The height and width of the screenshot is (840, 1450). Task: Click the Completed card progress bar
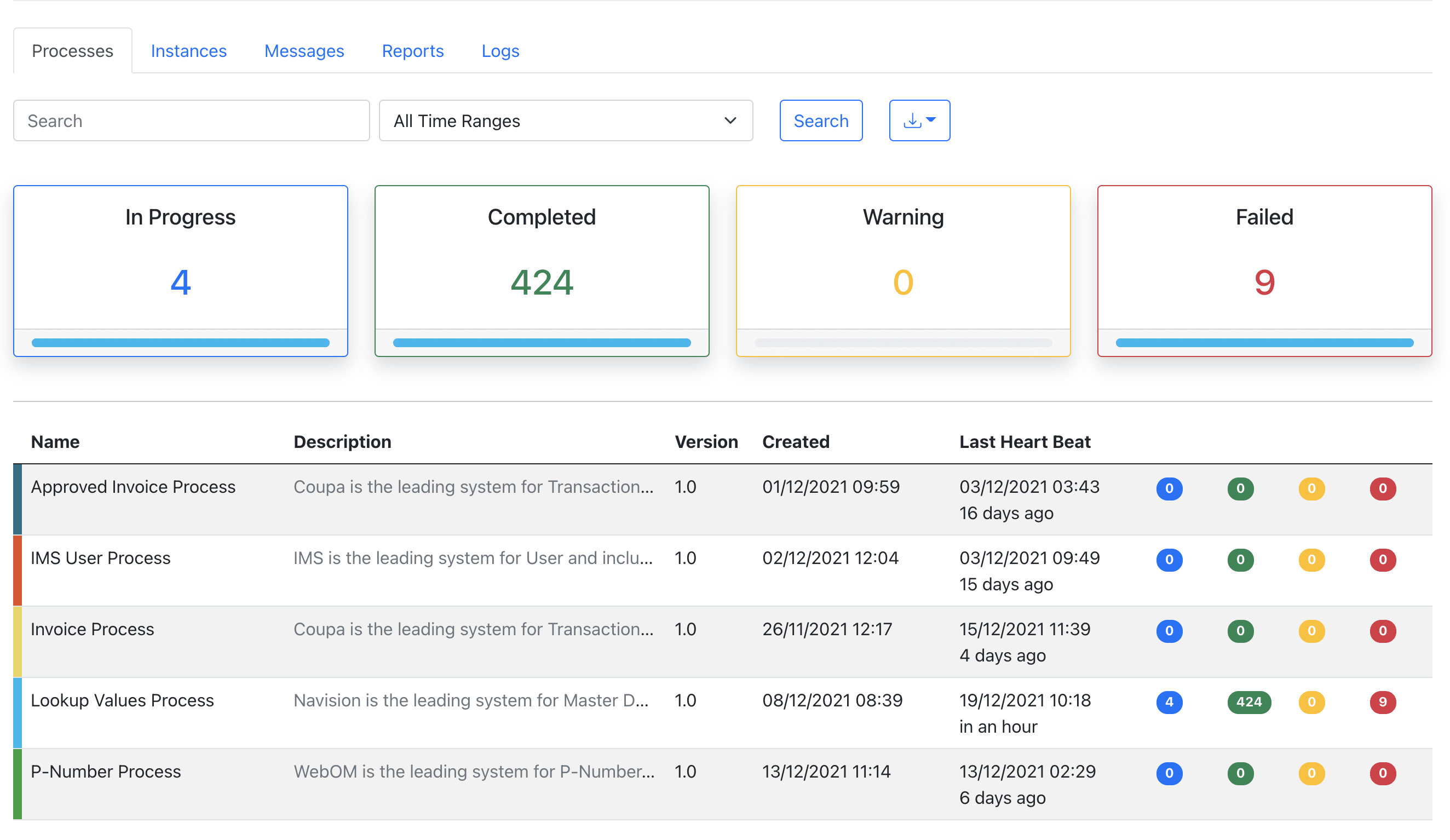click(x=542, y=342)
